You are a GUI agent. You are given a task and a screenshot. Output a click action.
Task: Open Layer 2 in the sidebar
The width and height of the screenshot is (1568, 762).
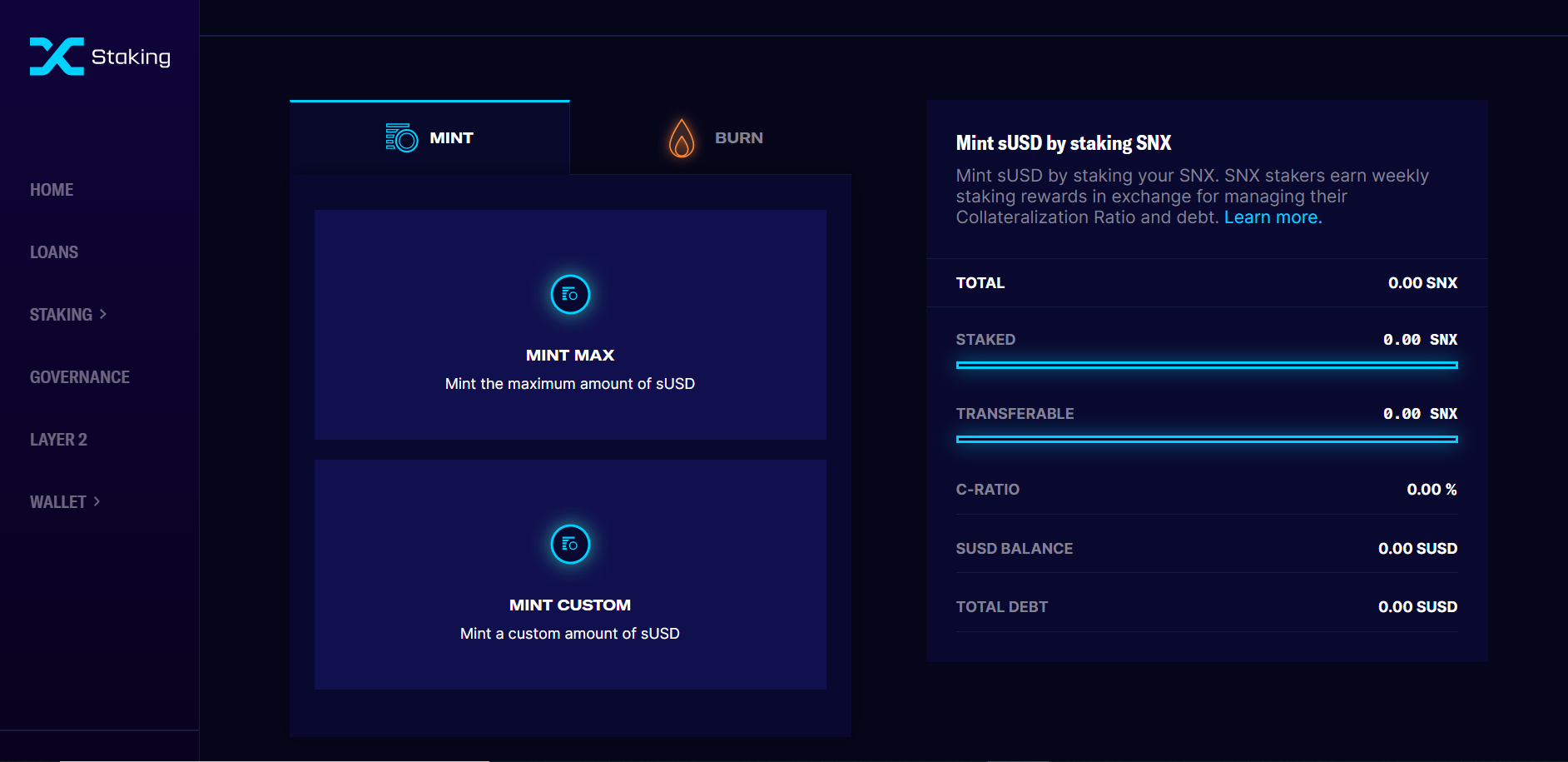pos(58,440)
